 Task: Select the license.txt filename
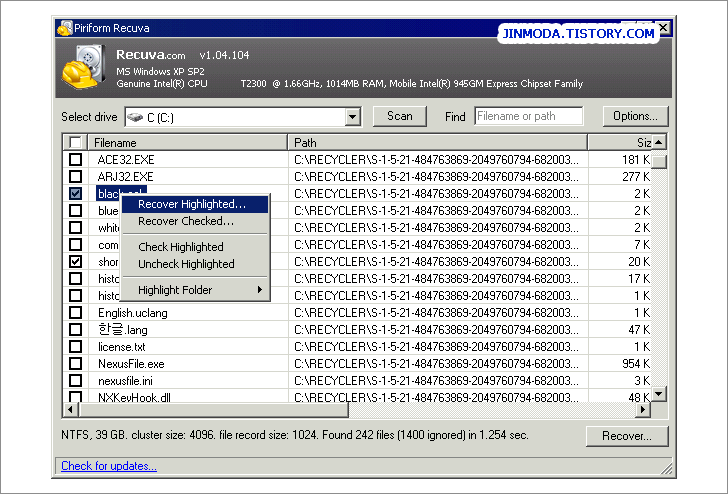tap(122, 347)
